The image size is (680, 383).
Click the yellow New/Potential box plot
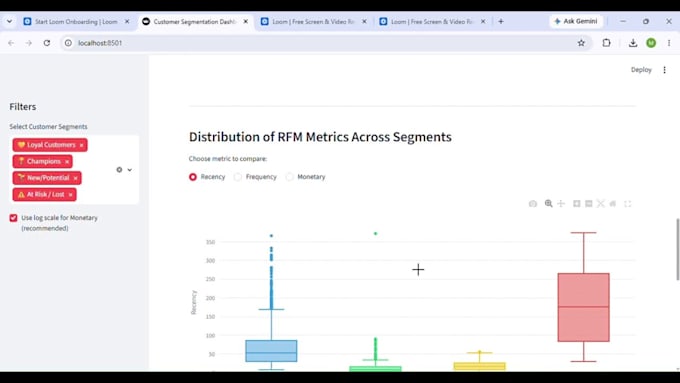point(480,367)
